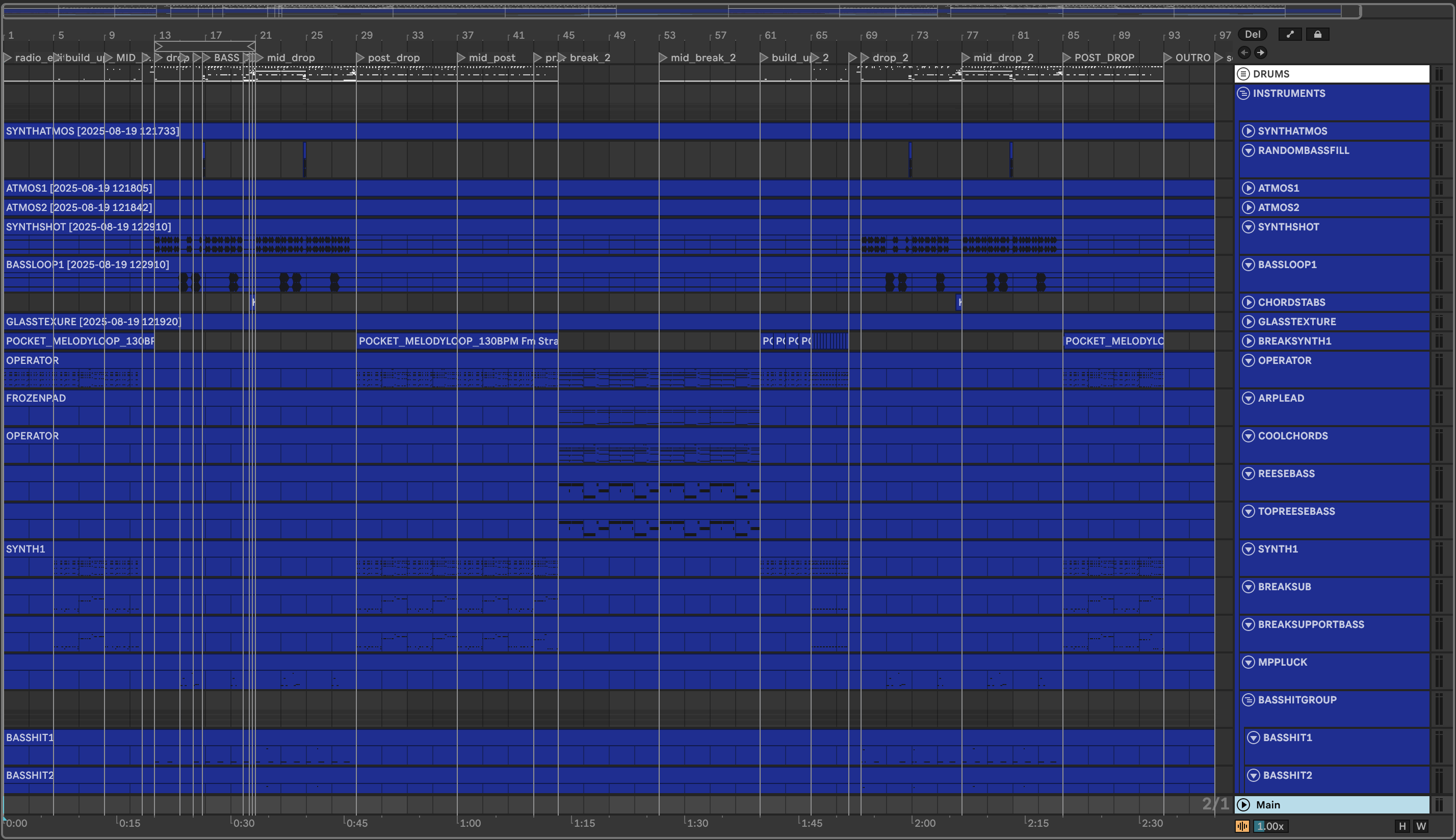This screenshot has height=840, width=1456.
Task: Unfold the CHORDSTABS track arrow icon
Action: pyautogui.click(x=1249, y=302)
